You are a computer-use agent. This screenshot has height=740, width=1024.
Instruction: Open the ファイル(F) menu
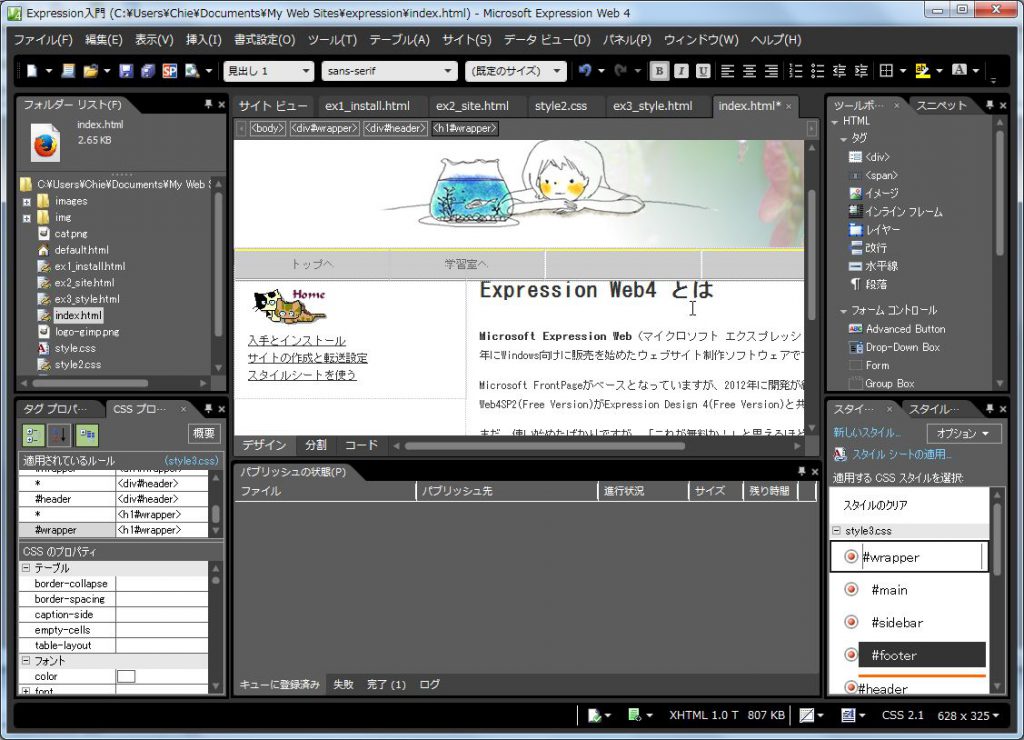coord(43,40)
